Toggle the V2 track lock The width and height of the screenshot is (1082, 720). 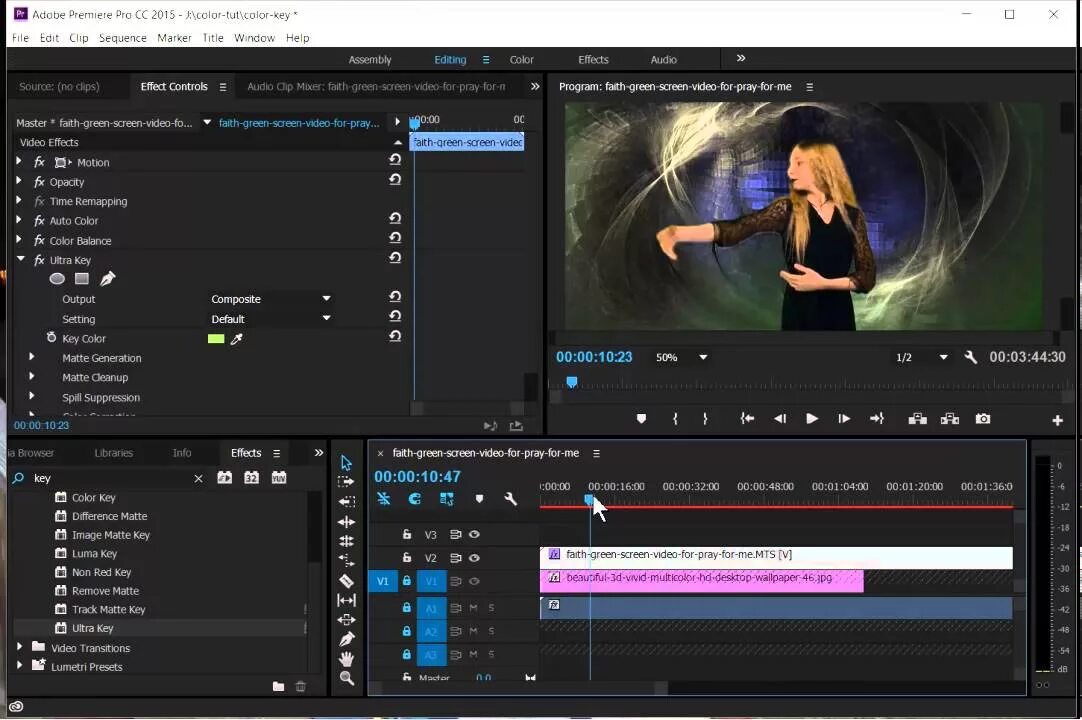(406, 558)
